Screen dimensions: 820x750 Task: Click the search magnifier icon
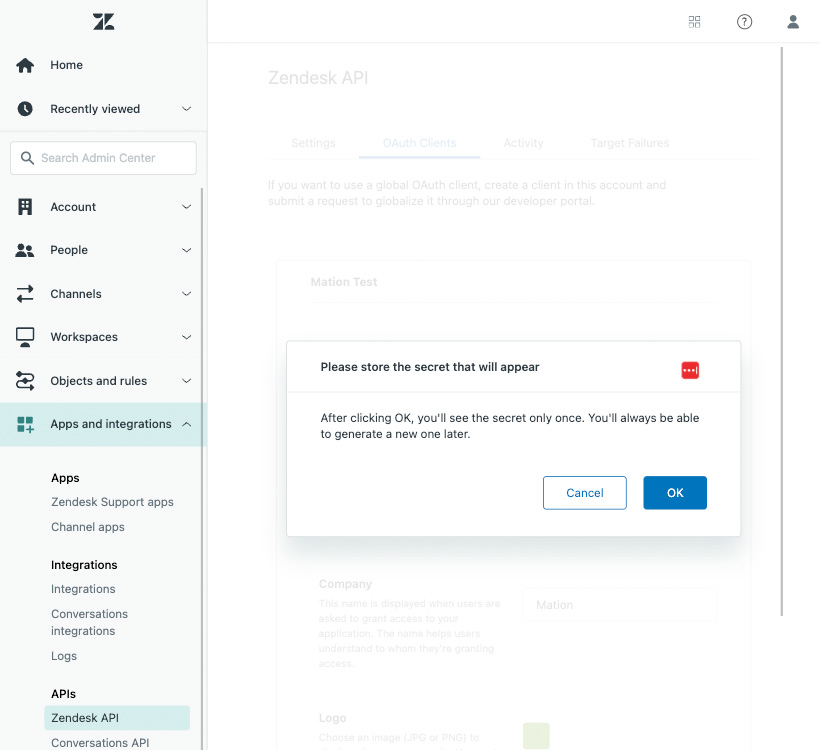point(27,158)
